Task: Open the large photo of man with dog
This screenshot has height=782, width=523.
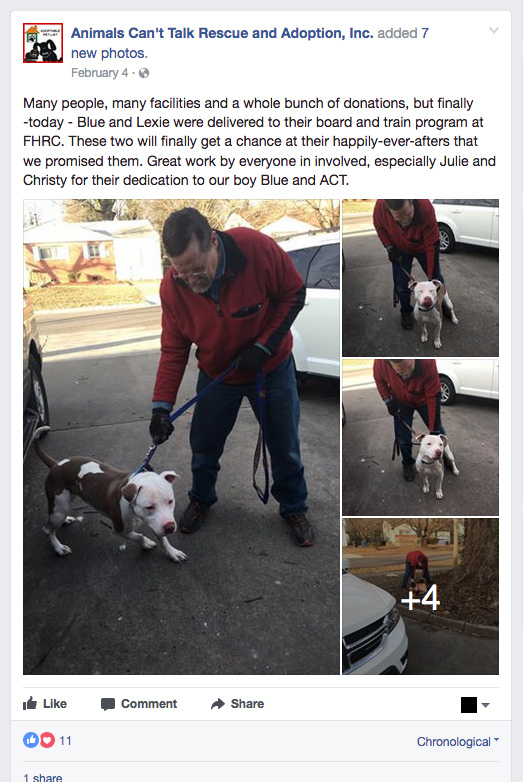Action: (x=181, y=437)
